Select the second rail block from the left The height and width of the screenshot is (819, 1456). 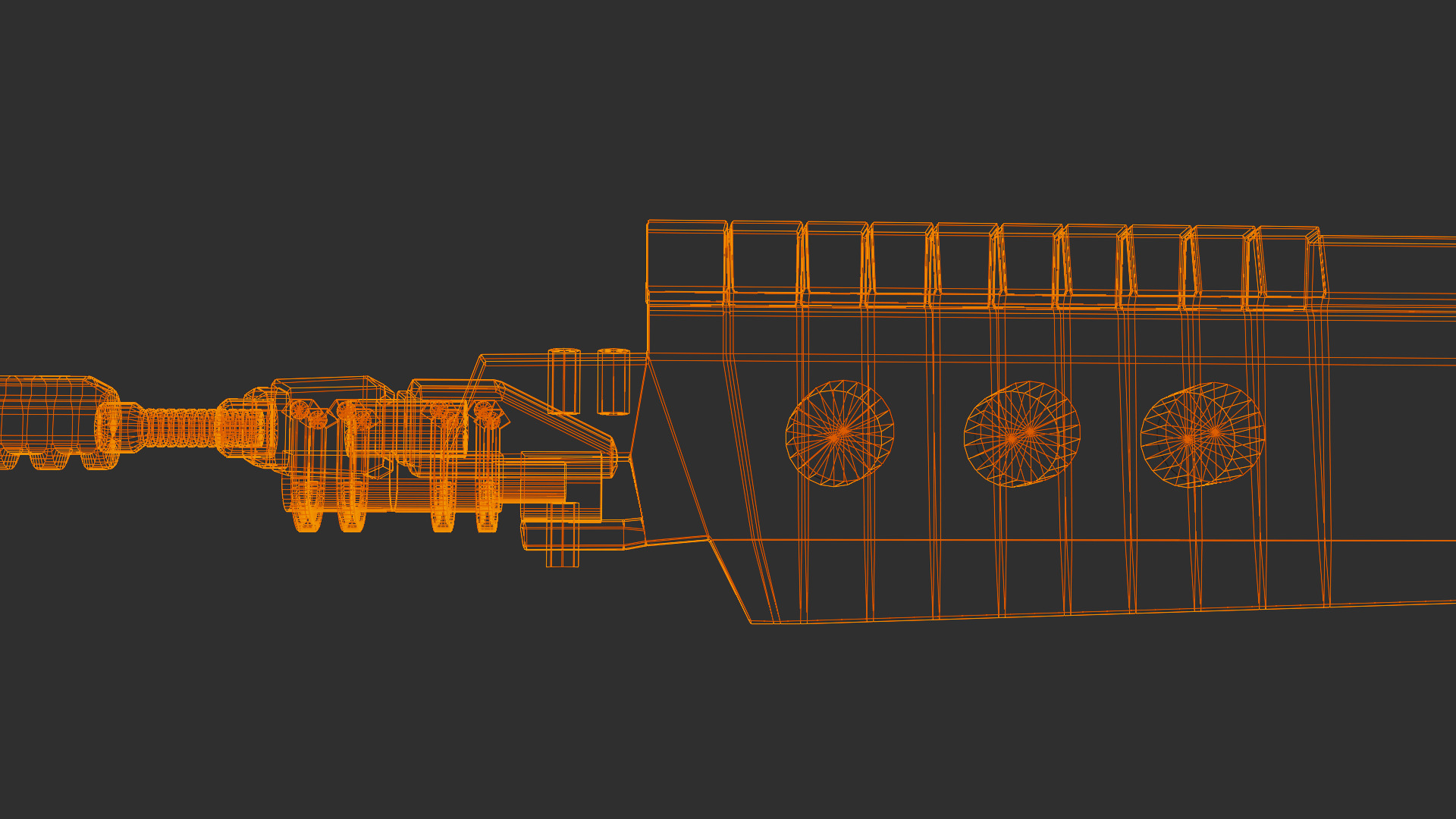[764, 258]
